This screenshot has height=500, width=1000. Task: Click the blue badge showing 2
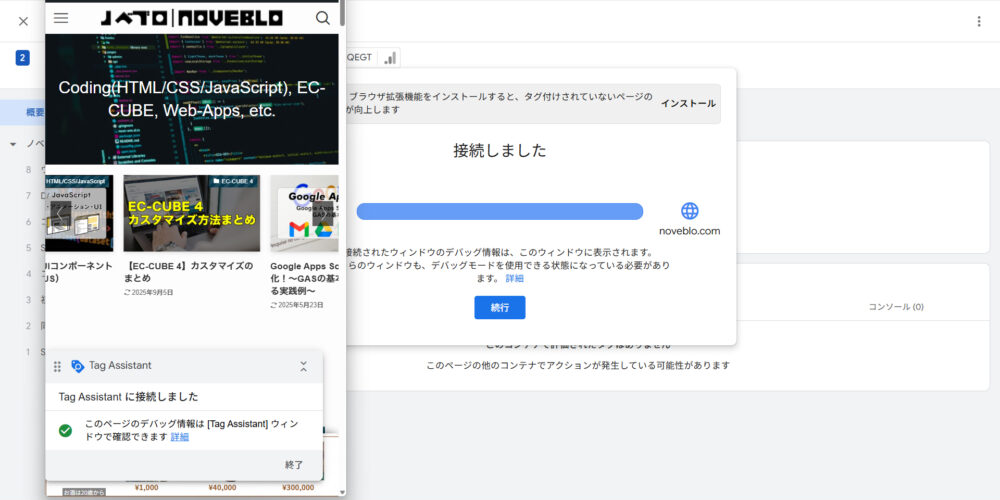[22, 58]
